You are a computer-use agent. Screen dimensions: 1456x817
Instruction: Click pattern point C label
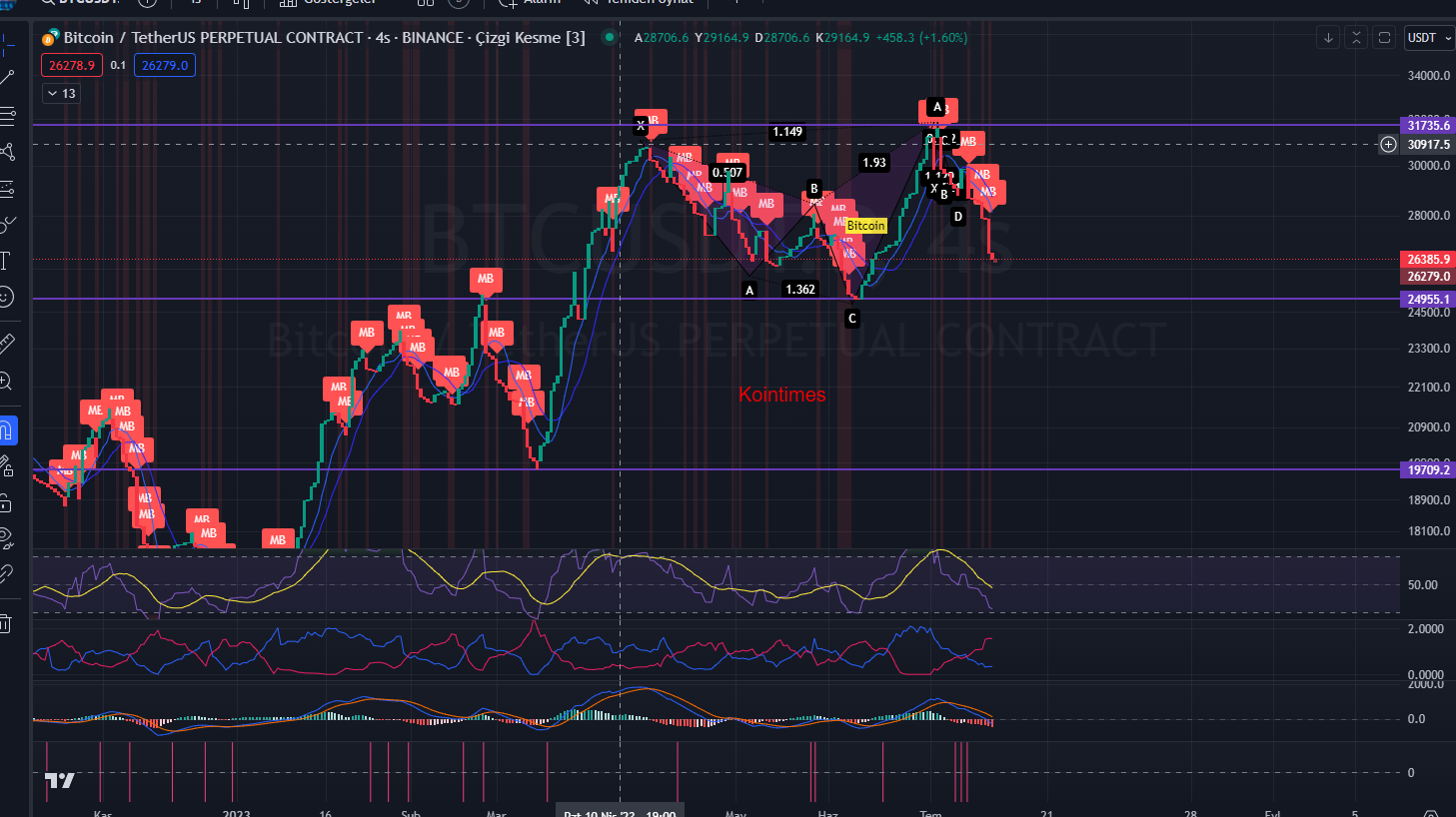coord(851,319)
